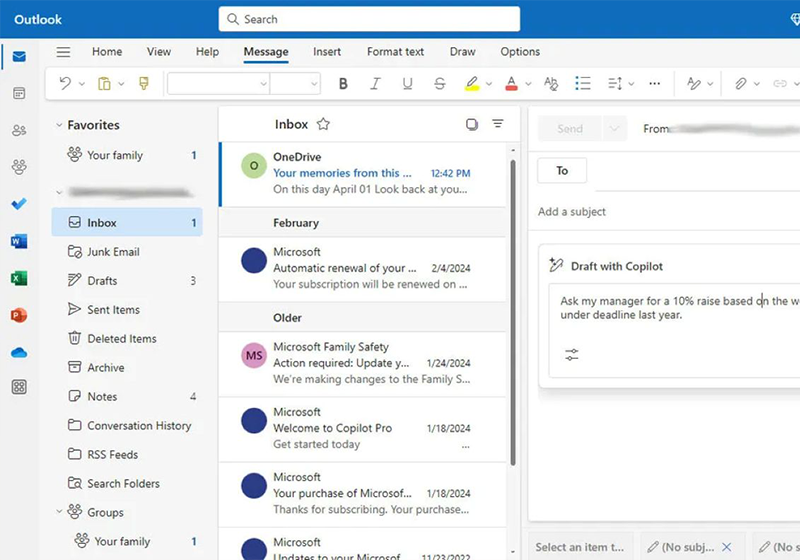Open the Archive folder
Image resolution: width=800 pixels, height=560 pixels.
click(127, 368)
